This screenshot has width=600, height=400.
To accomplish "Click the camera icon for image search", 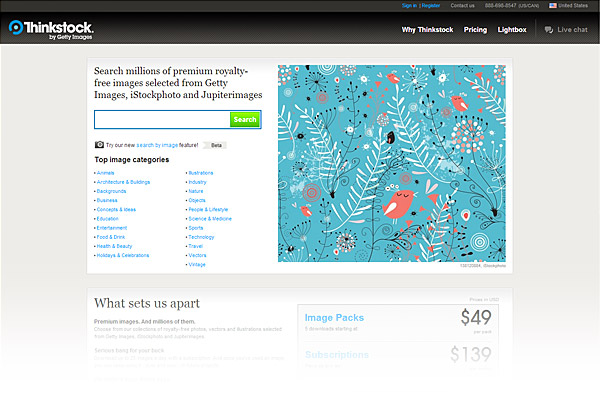I will [x=99, y=145].
